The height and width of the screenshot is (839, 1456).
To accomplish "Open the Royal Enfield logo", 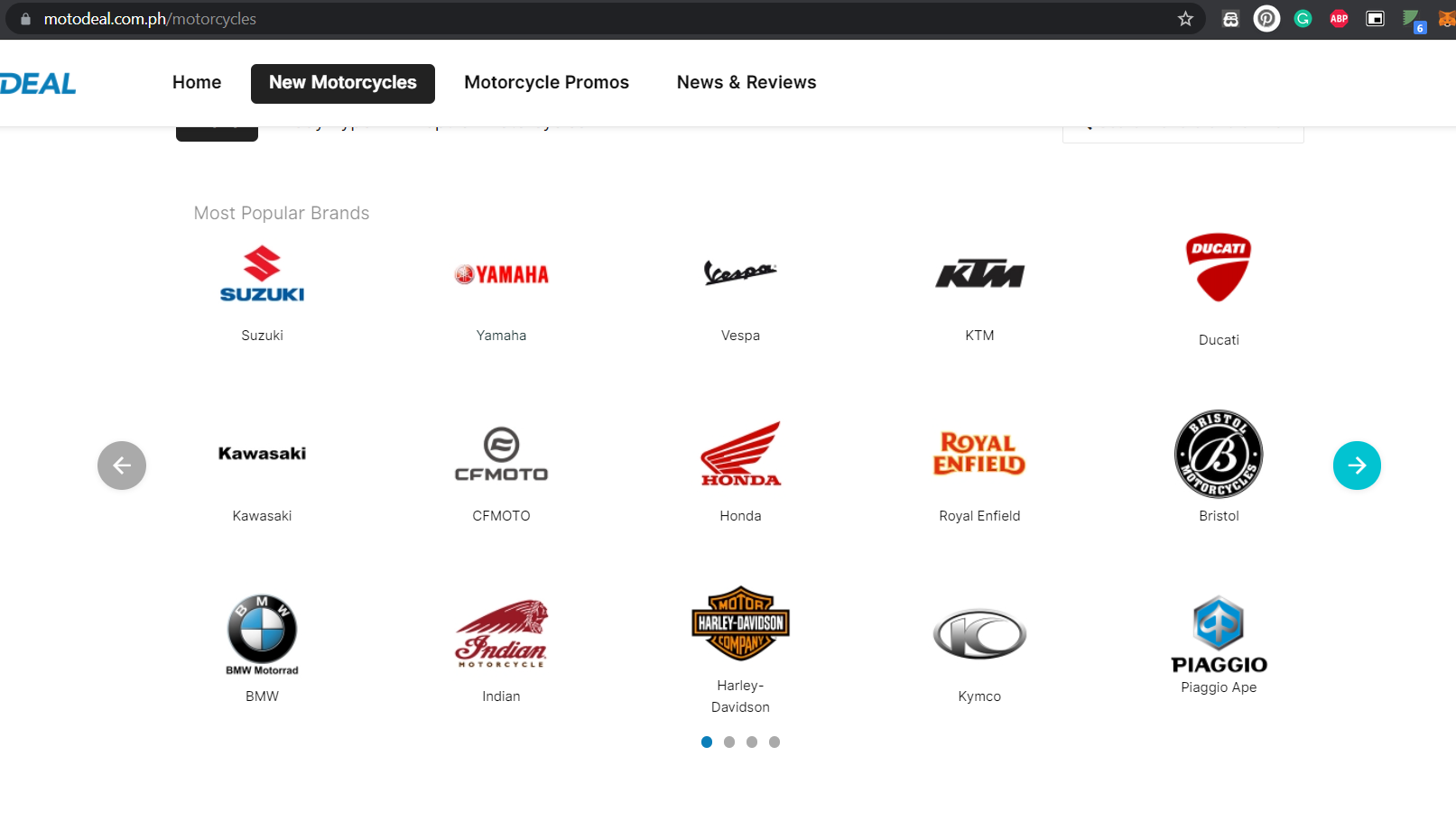I will [x=979, y=454].
